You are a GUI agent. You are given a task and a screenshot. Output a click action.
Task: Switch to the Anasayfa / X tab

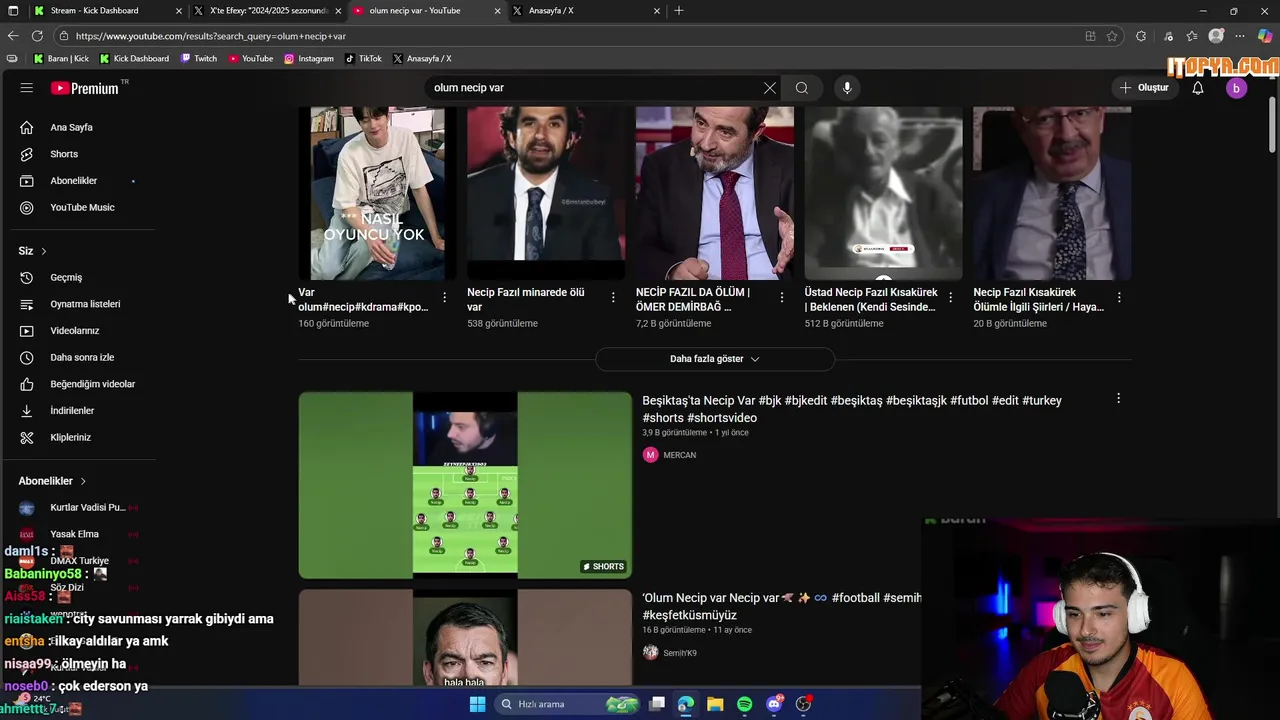(x=586, y=11)
